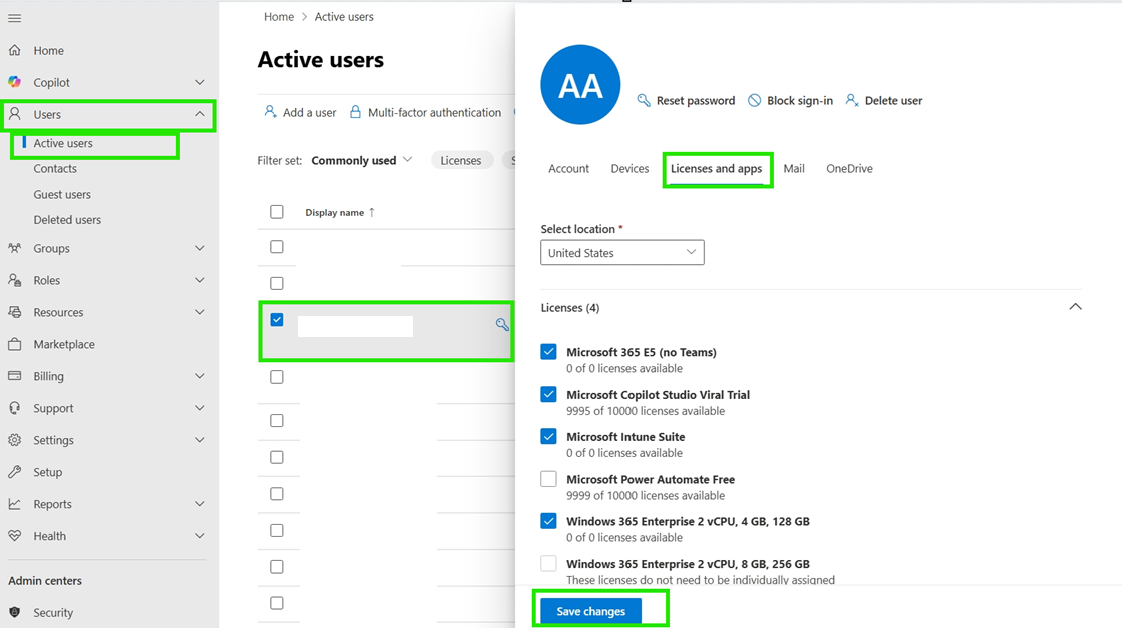Click the Setup wrench icon
The height and width of the screenshot is (628, 1122).
pos(14,471)
